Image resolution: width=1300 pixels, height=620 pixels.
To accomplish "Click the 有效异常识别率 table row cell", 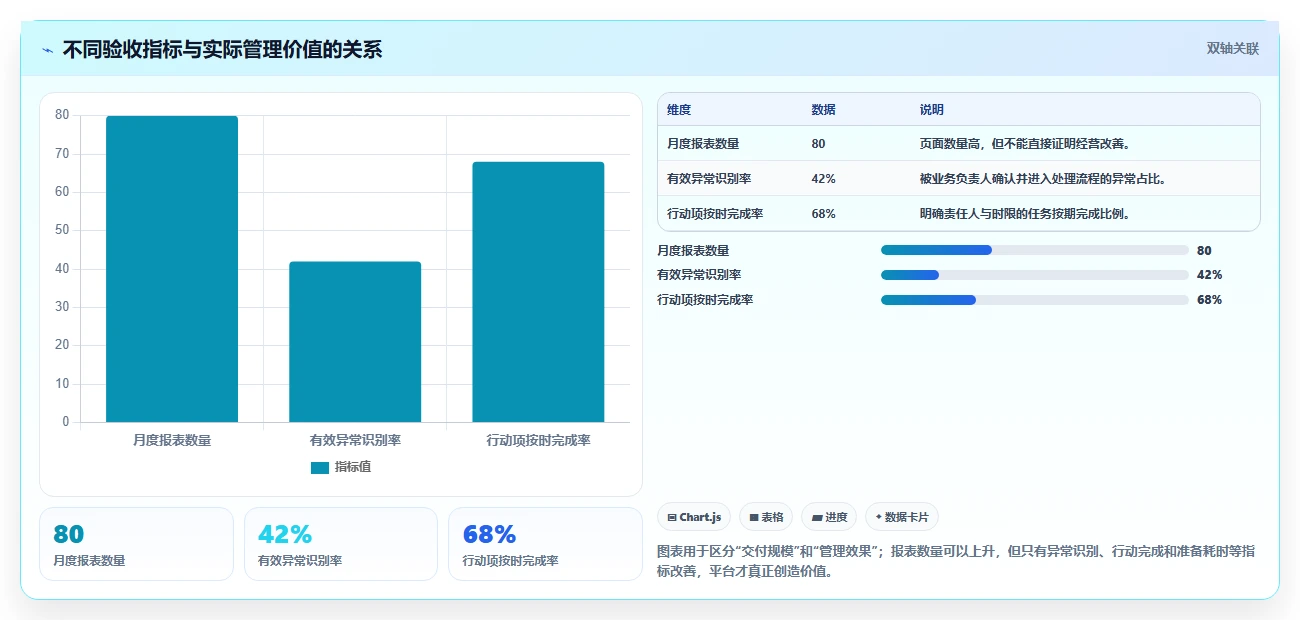I will (x=709, y=179).
